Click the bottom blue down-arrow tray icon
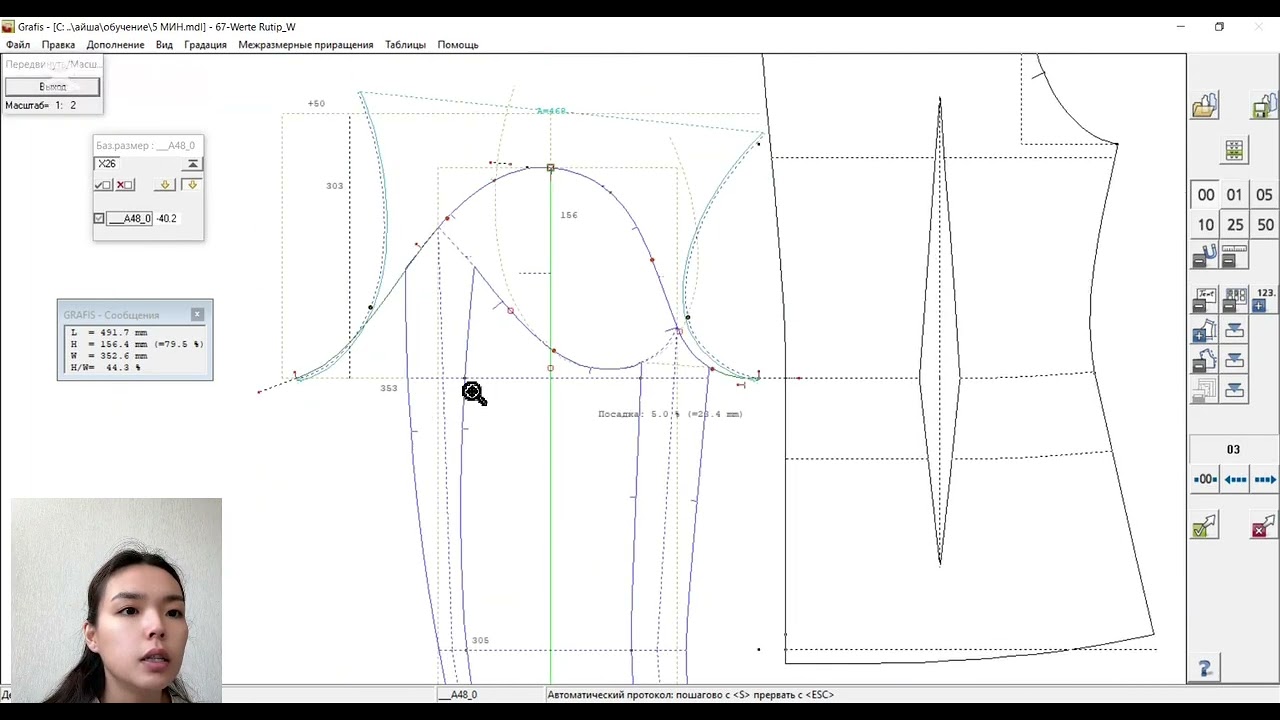 pyautogui.click(x=1234, y=391)
